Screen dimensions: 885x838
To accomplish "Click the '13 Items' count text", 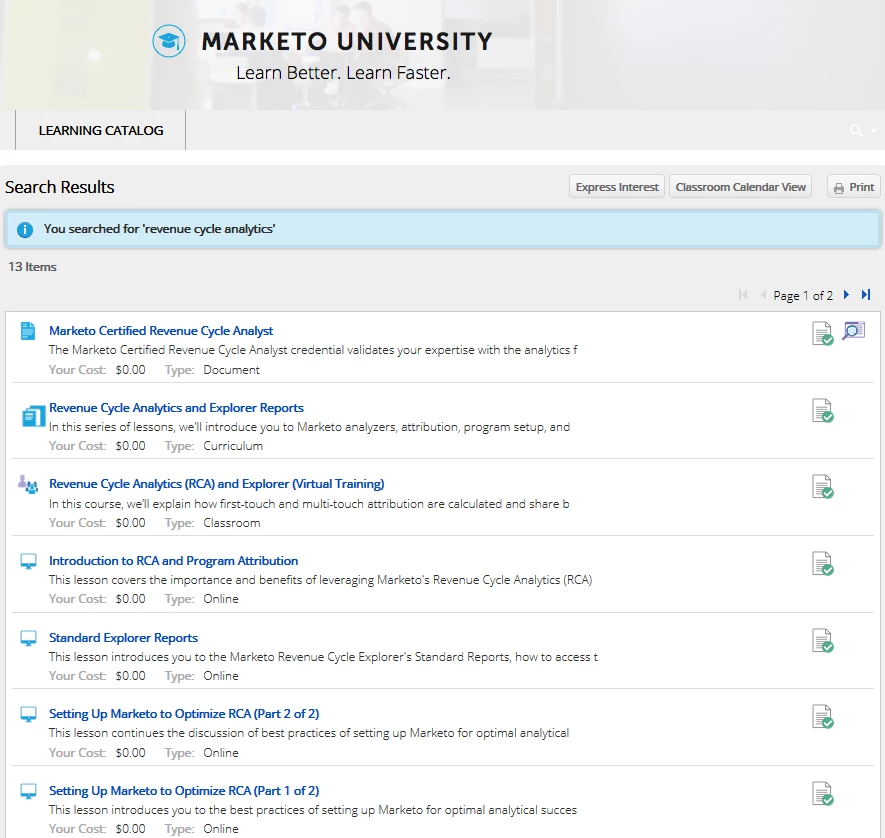I will [32, 266].
